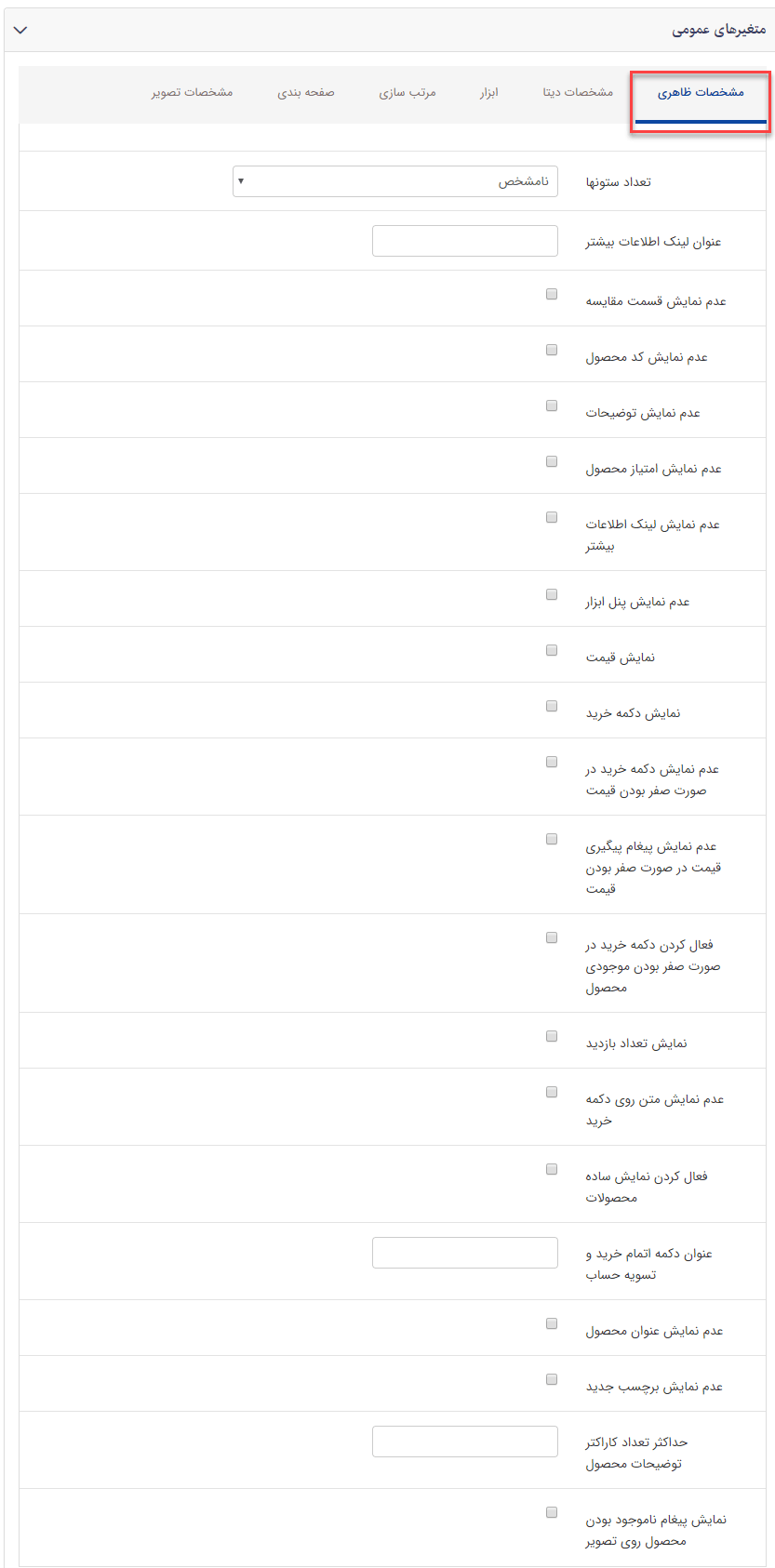Click the حداکثر تعداد کاراکتر توضیحات محصول field
Screen dimensions: 775x1568
point(464,1441)
